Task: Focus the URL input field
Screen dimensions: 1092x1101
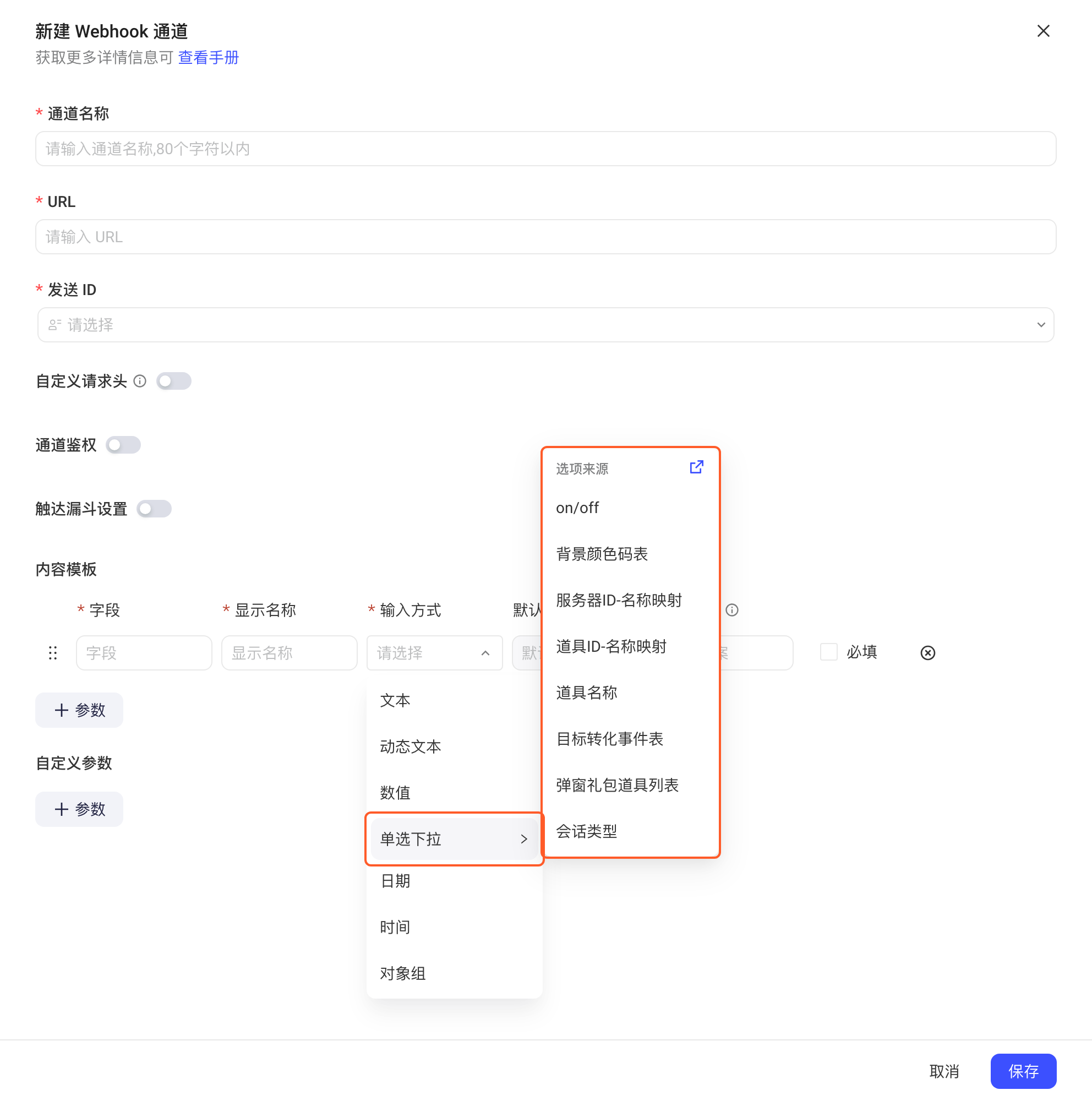Action: (x=545, y=237)
